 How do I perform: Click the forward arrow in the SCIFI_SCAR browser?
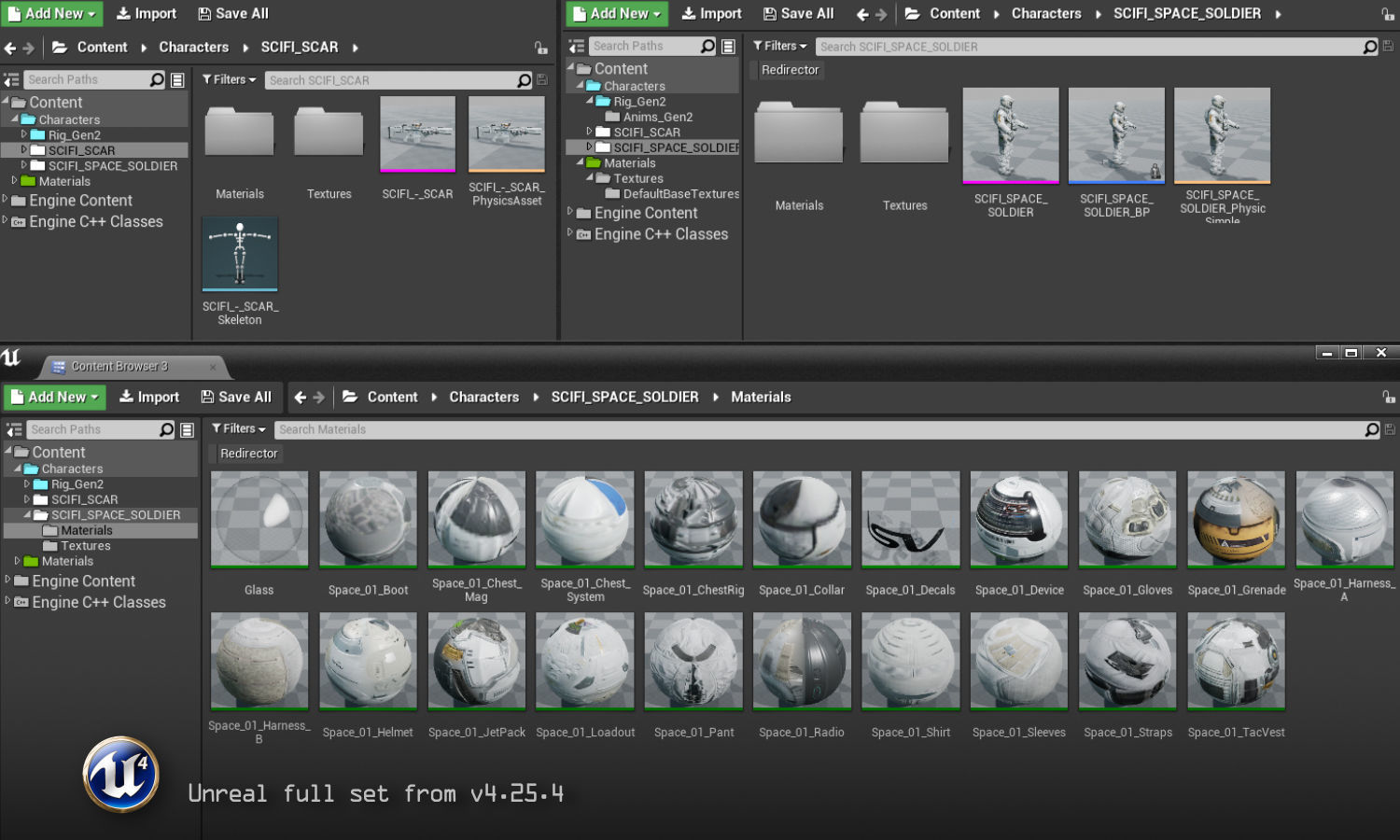click(28, 48)
